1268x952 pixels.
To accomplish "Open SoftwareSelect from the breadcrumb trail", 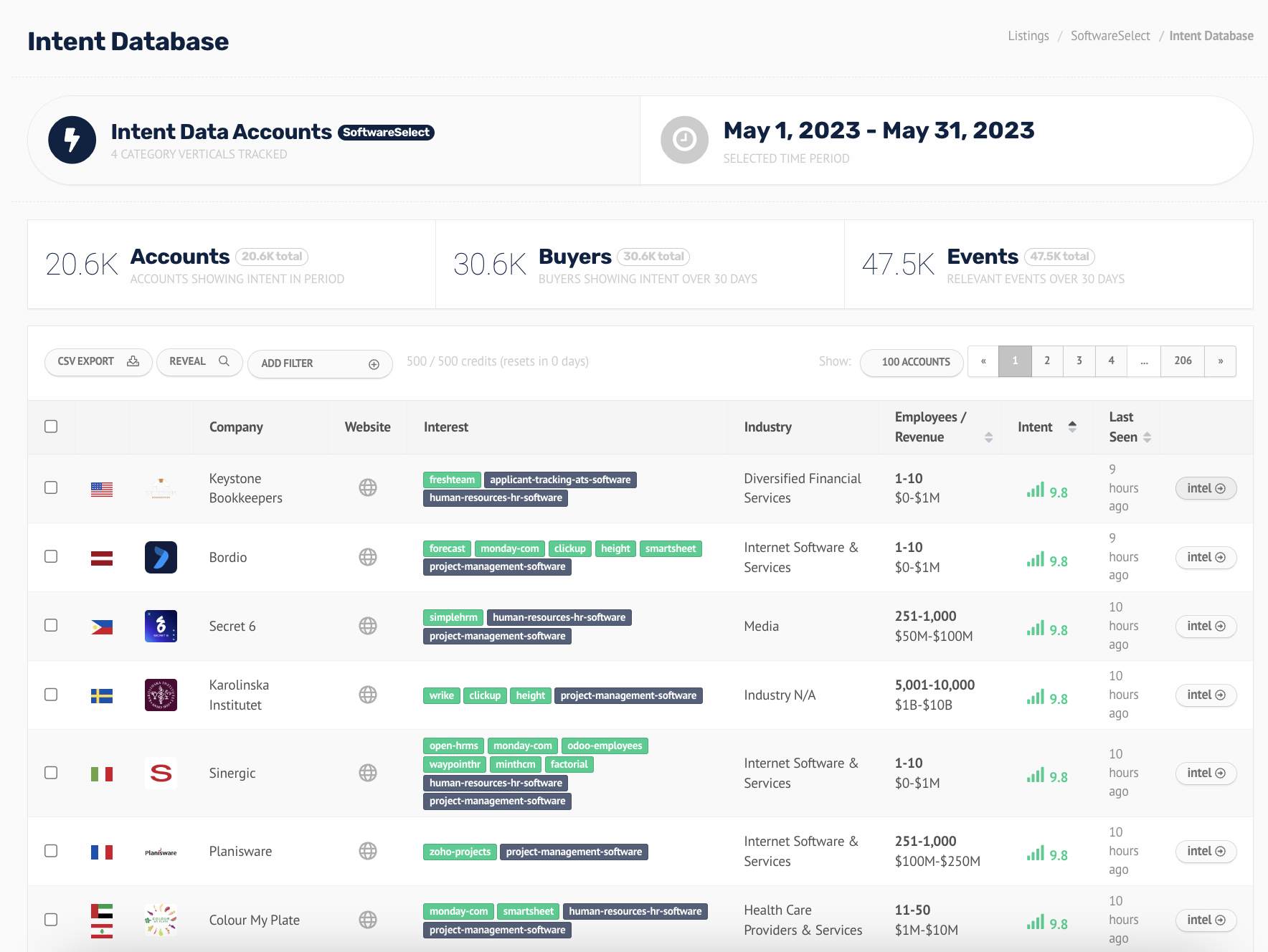I will 1110,35.
